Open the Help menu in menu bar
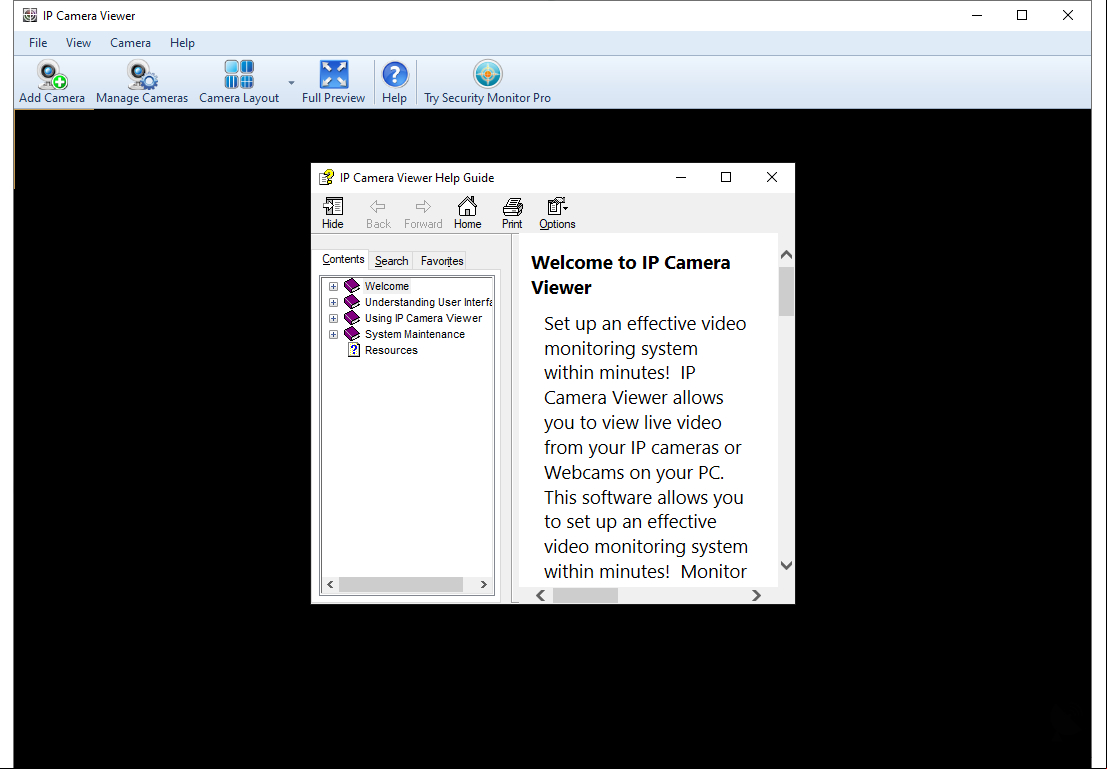The height and width of the screenshot is (769, 1107). point(182,43)
